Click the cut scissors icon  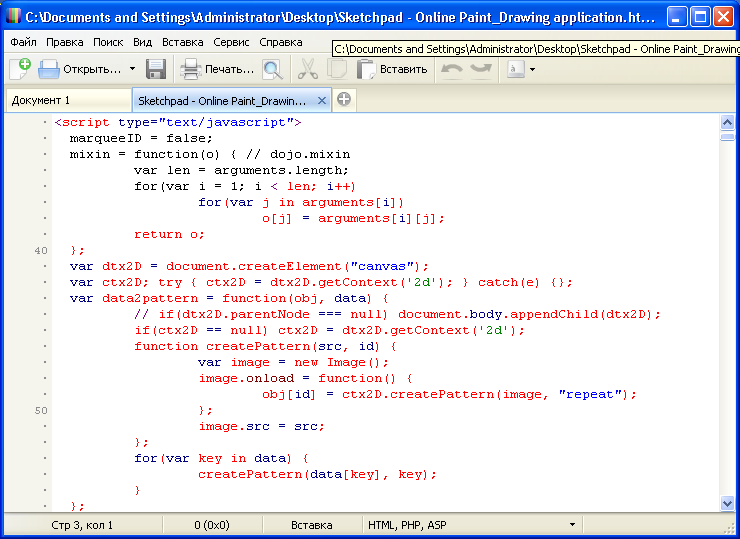[308, 69]
